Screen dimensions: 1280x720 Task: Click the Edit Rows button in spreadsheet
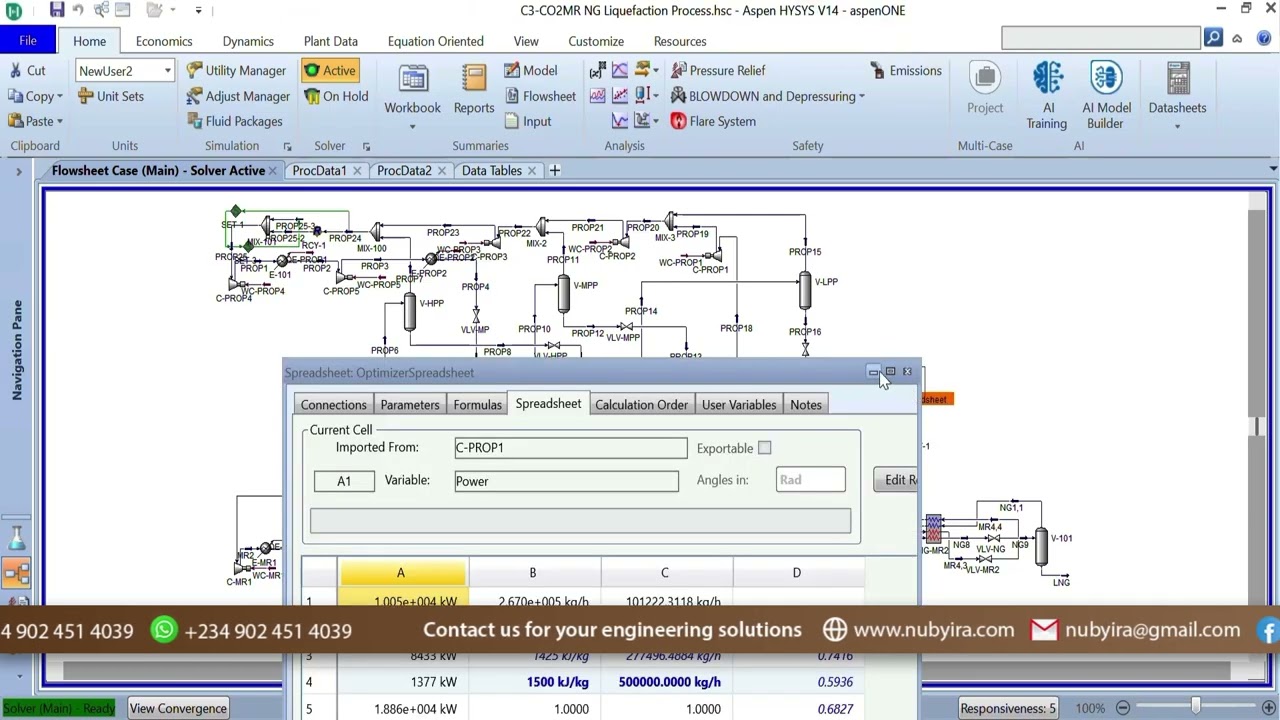coord(896,480)
